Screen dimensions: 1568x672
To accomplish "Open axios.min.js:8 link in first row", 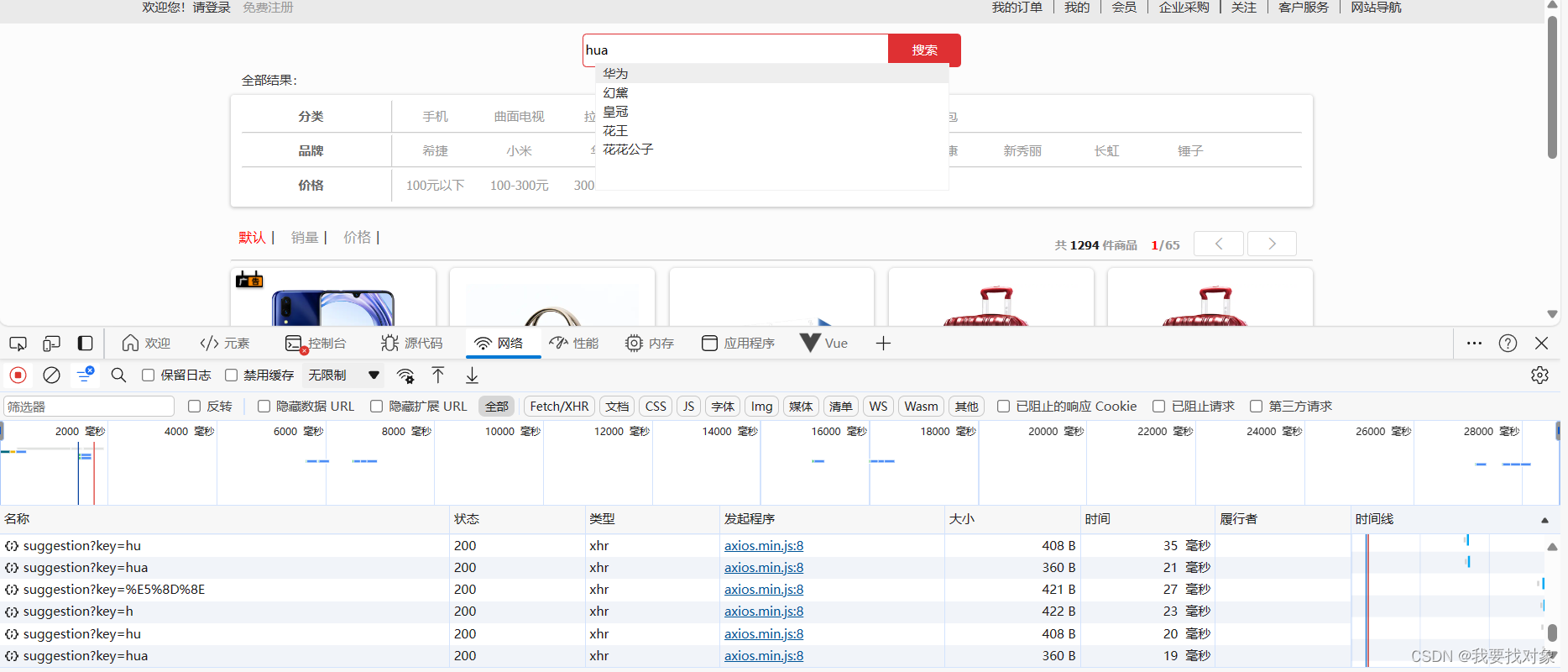I will (764, 546).
